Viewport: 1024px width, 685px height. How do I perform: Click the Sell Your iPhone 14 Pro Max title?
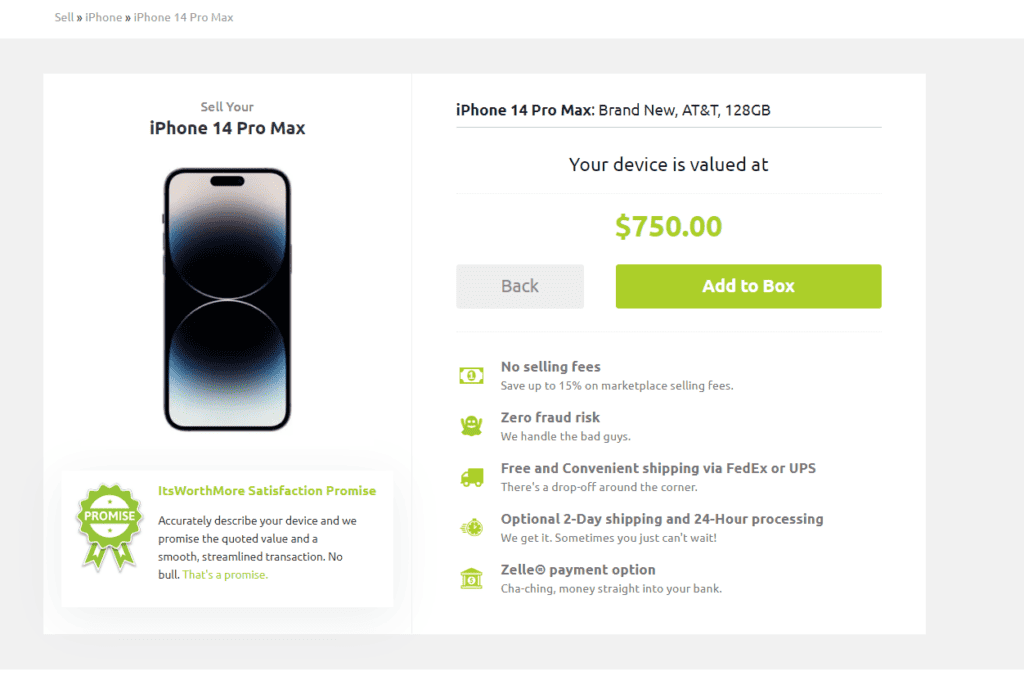[227, 118]
